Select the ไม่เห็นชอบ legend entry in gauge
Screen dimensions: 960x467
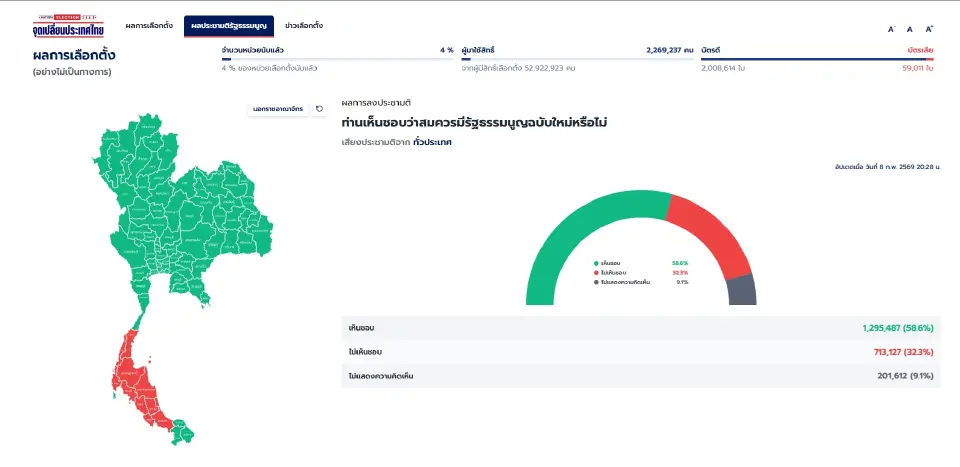[x=641, y=272]
